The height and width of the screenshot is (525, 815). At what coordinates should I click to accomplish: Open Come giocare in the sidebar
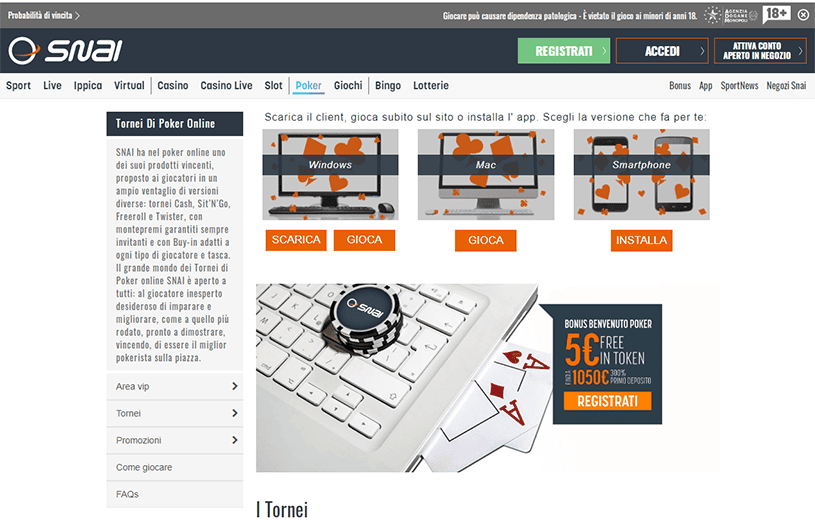coord(175,467)
